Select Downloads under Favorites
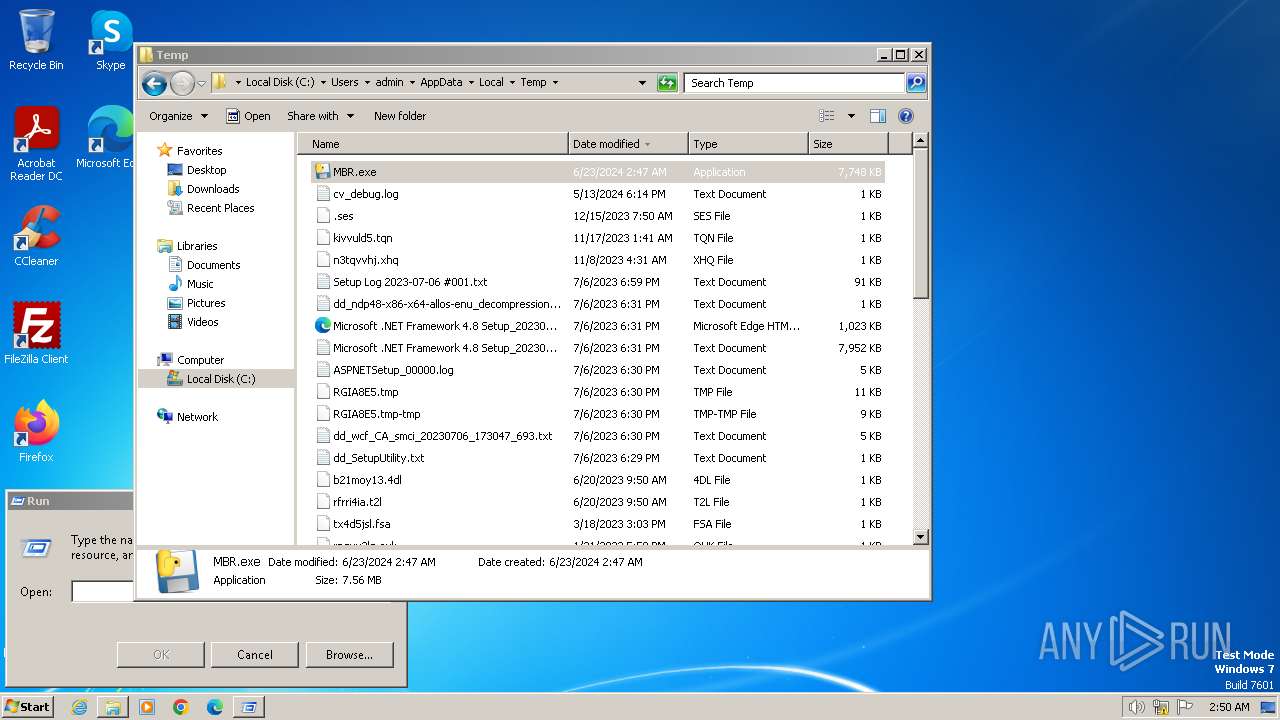This screenshot has width=1280, height=720. click(x=213, y=189)
